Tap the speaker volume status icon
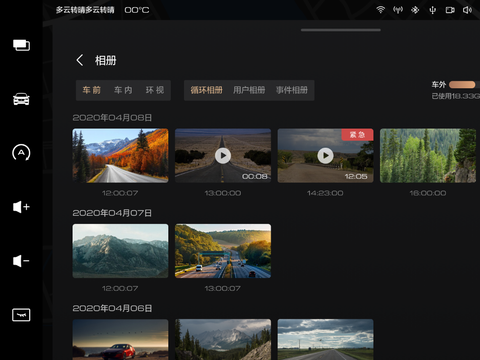480x360 pixels. pos(467,10)
